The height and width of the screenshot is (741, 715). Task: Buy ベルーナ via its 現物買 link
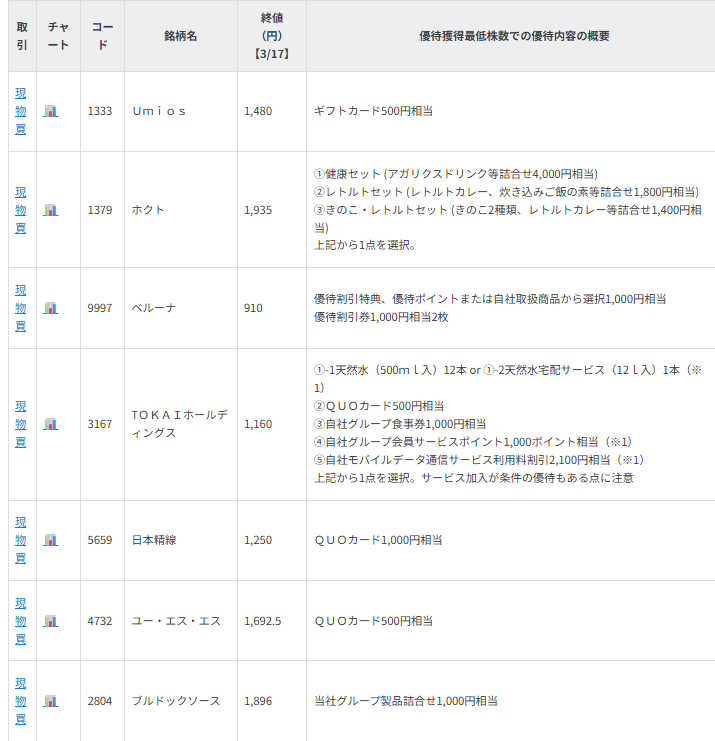tap(21, 308)
